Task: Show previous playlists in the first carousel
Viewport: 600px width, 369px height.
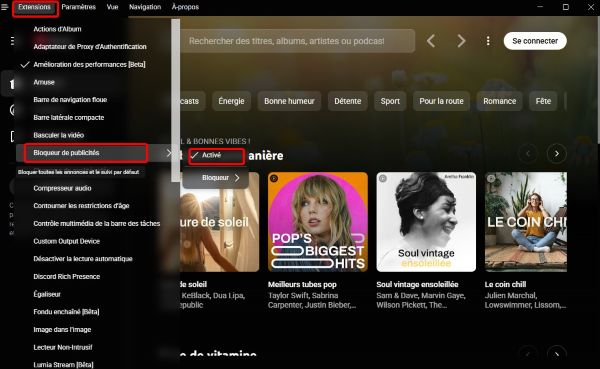Action: pyautogui.click(x=528, y=154)
